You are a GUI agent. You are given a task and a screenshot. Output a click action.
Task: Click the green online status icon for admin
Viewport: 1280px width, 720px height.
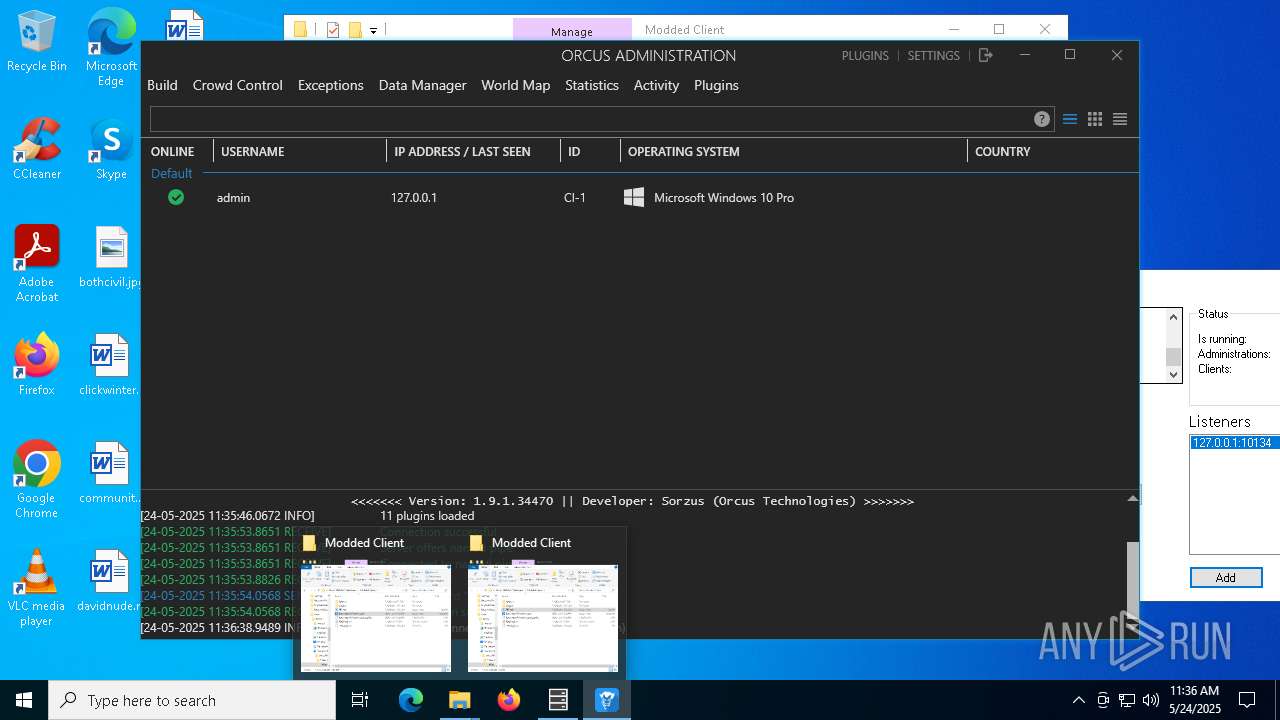click(x=176, y=198)
